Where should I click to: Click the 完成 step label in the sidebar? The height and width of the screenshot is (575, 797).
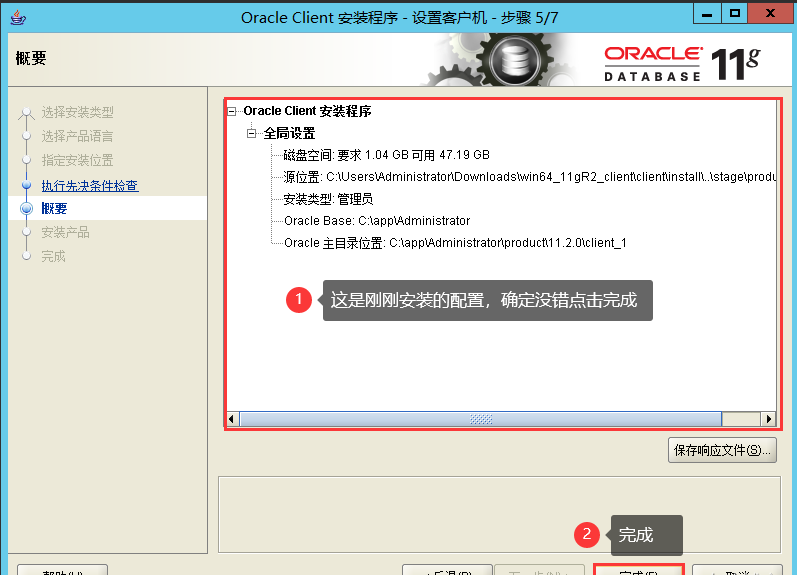pos(53,256)
